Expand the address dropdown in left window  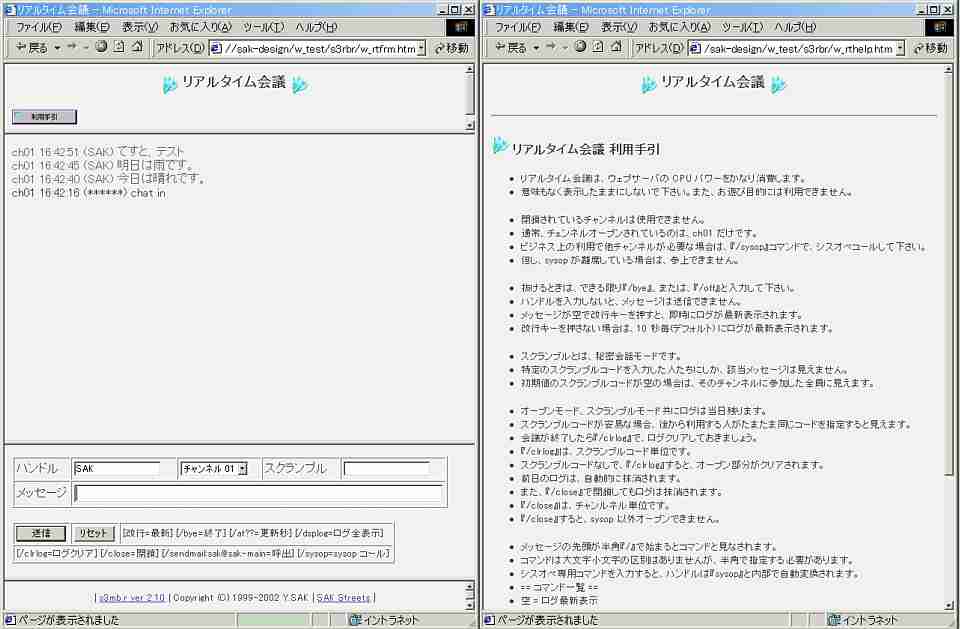[421, 48]
